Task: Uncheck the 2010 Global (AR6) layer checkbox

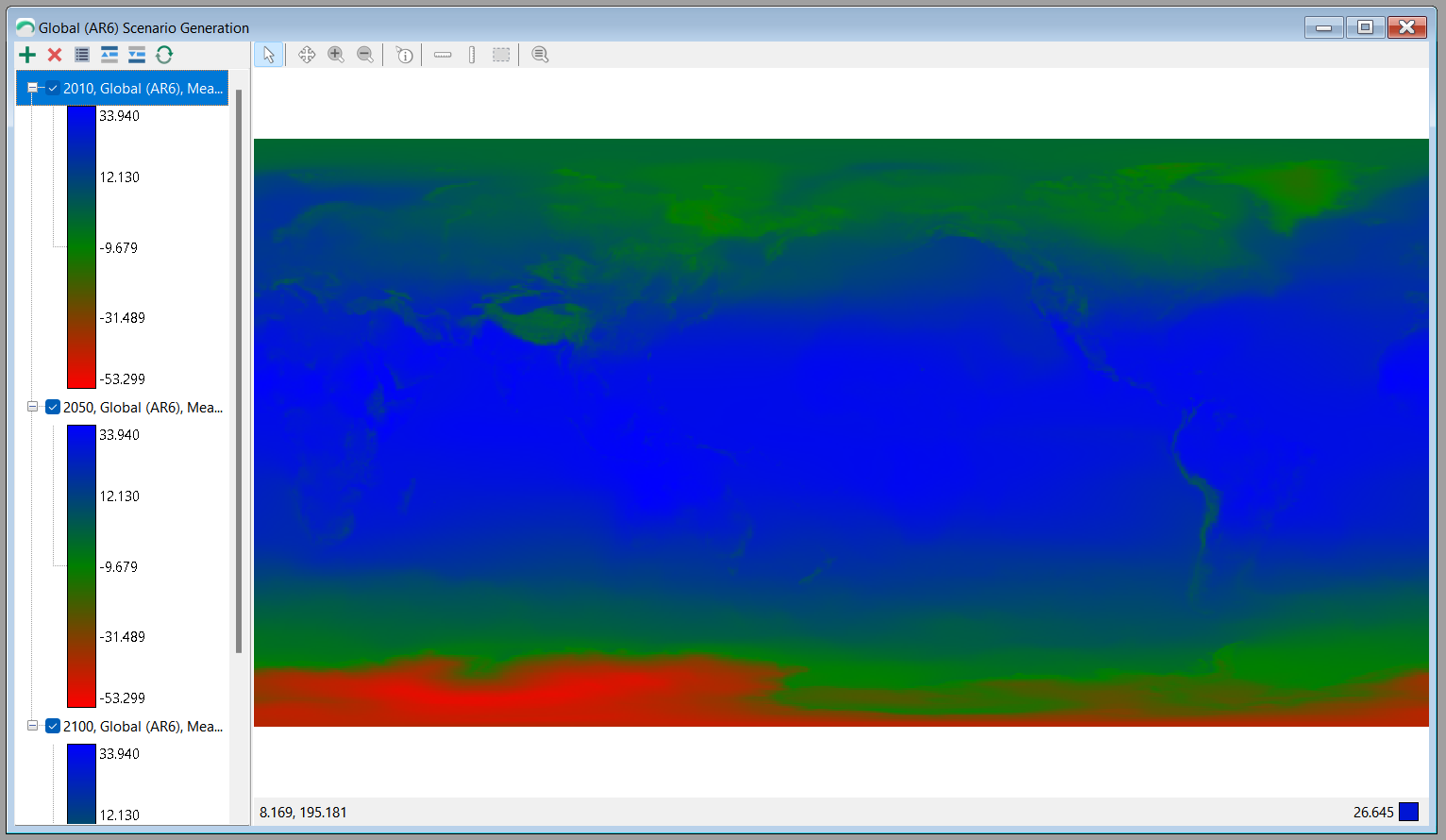Action: (x=53, y=88)
